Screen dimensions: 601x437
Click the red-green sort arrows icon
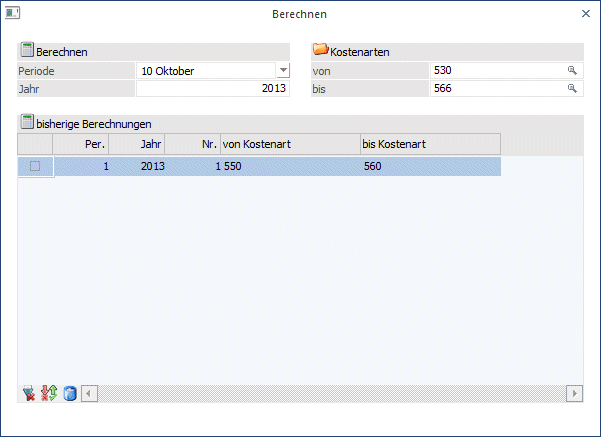click(x=48, y=393)
